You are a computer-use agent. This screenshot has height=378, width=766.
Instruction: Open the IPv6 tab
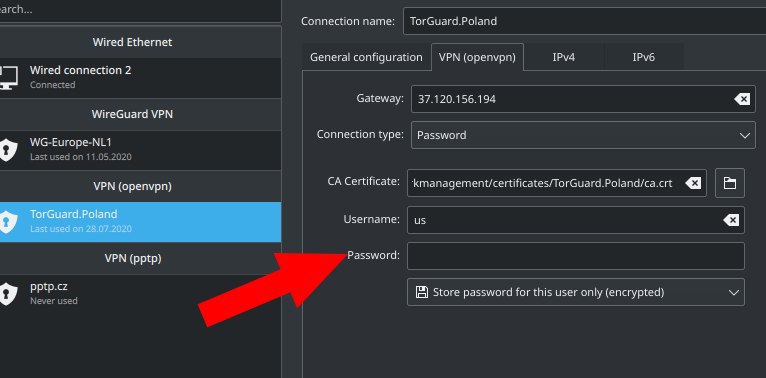point(644,57)
